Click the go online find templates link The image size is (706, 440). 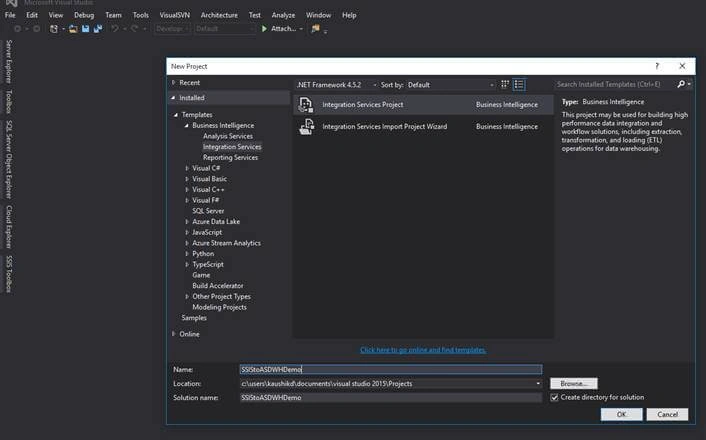coord(423,350)
